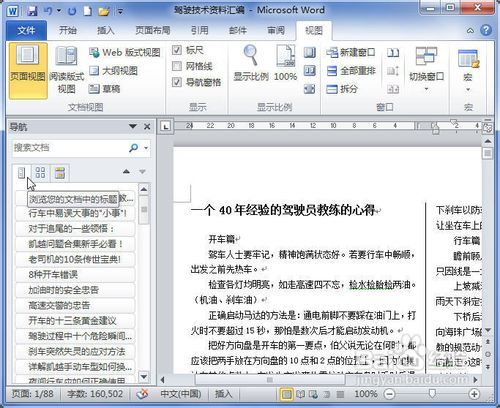Open the undo history dropdown arrow

[x=59, y=11]
